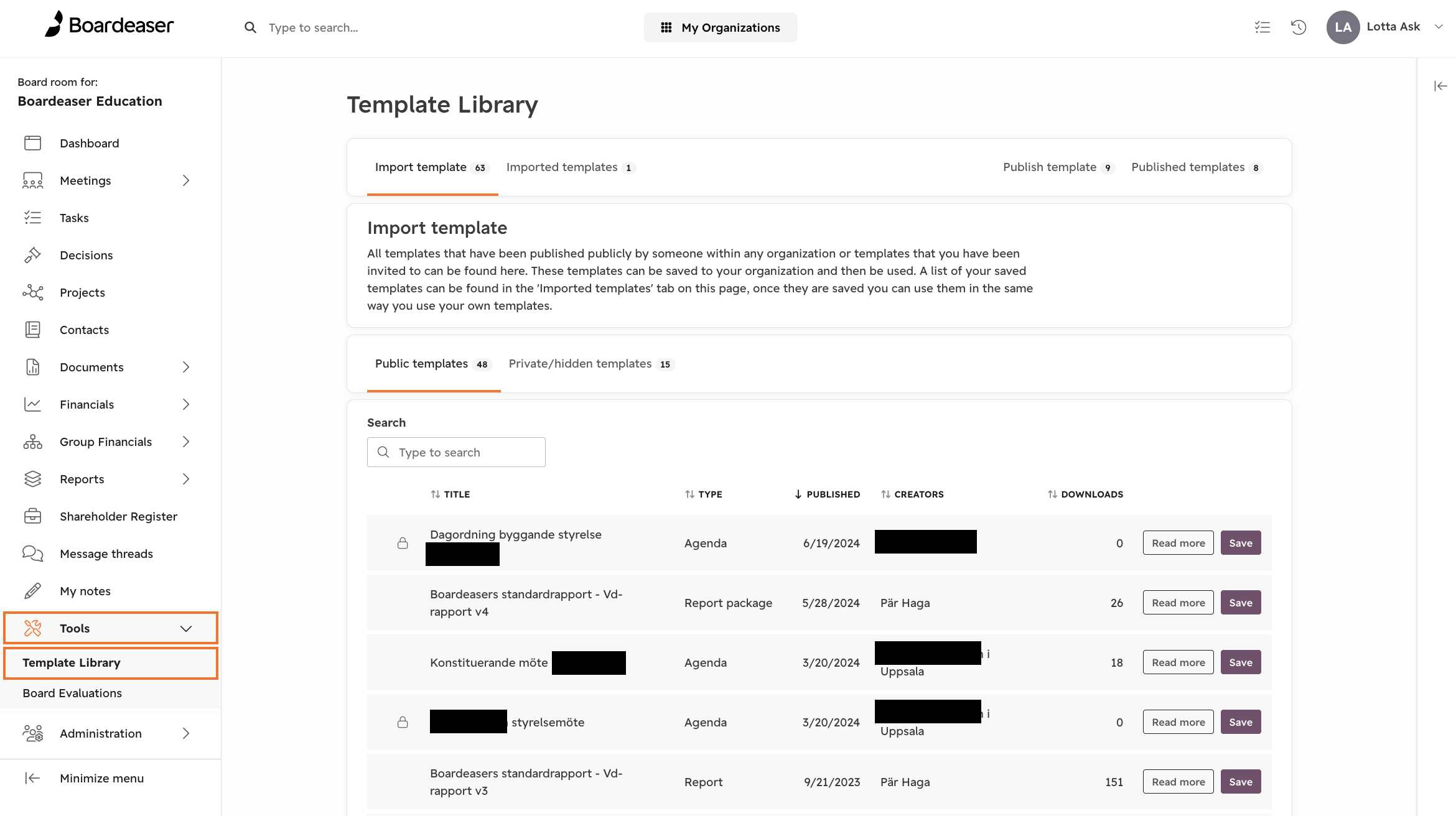
Task: Click the Group Financials hierarchy icon
Action: pyautogui.click(x=32, y=442)
